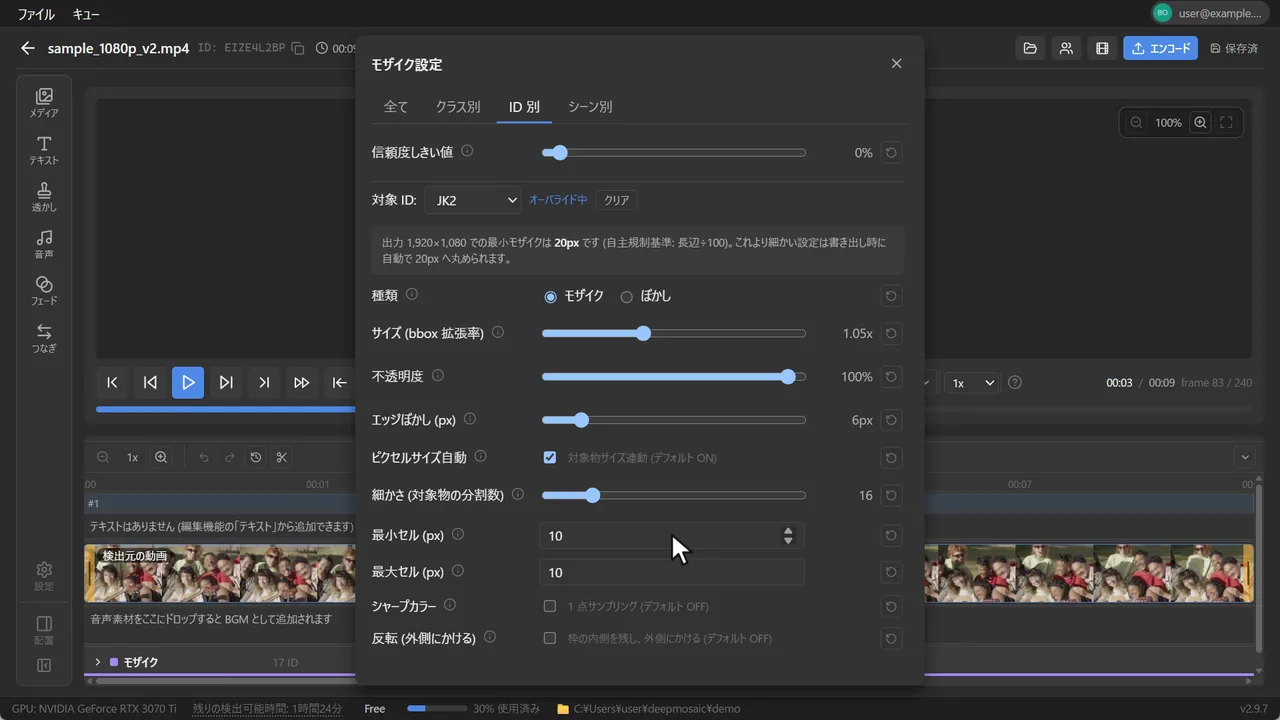The height and width of the screenshot is (720, 1280).
Task: Reset the 不透明度 value
Action: click(892, 377)
